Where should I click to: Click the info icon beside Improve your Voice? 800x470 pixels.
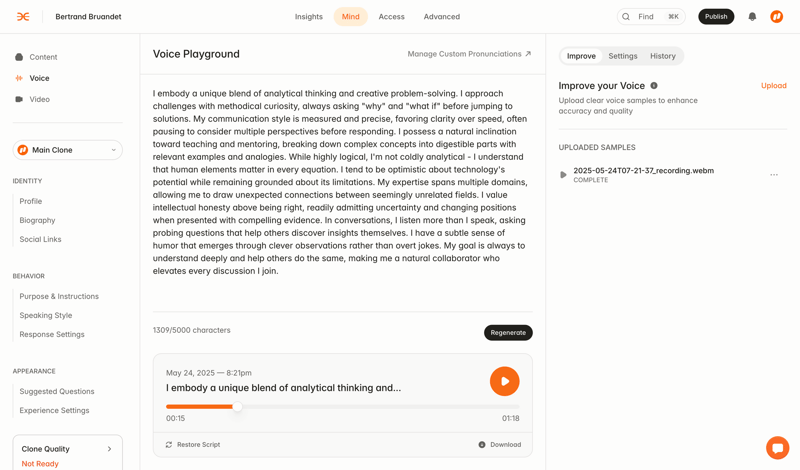pyautogui.click(x=654, y=86)
